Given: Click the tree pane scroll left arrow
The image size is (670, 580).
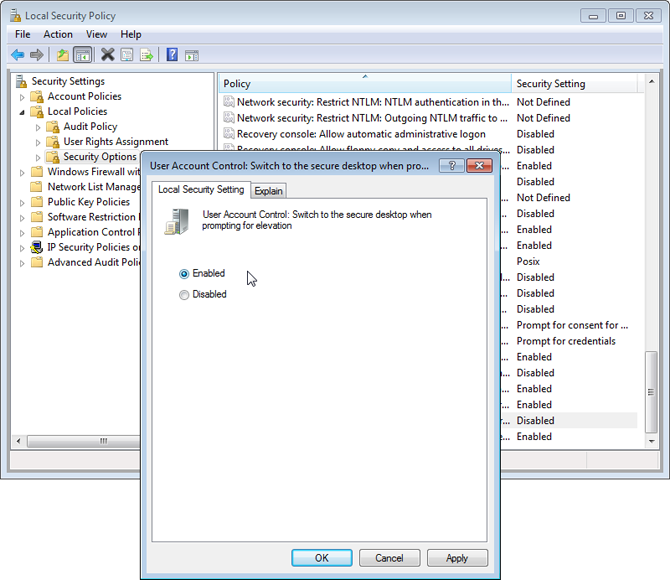Looking at the screenshot, I should point(18,441).
